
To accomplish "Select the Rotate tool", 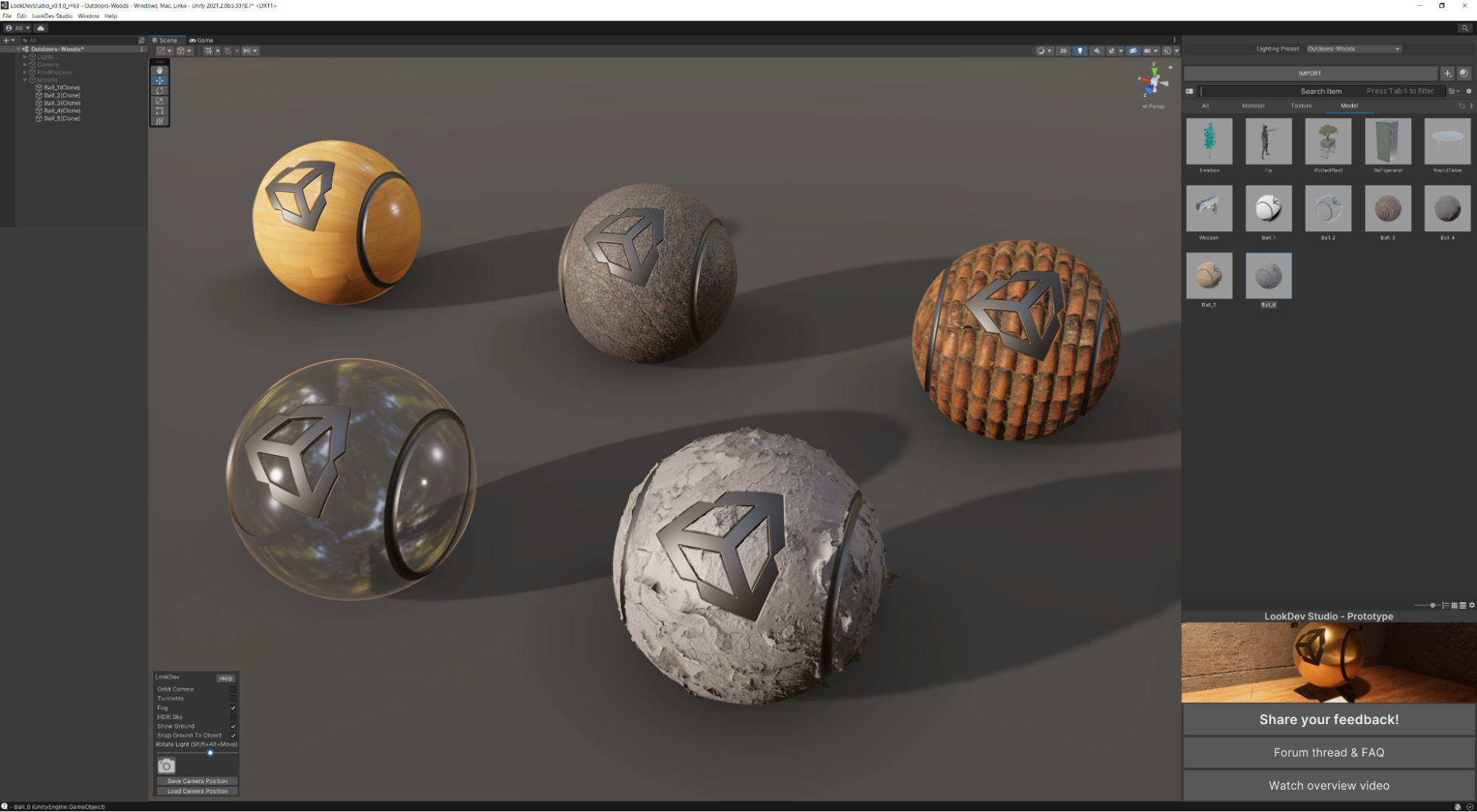I will pyautogui.click(x=160, y=91).
